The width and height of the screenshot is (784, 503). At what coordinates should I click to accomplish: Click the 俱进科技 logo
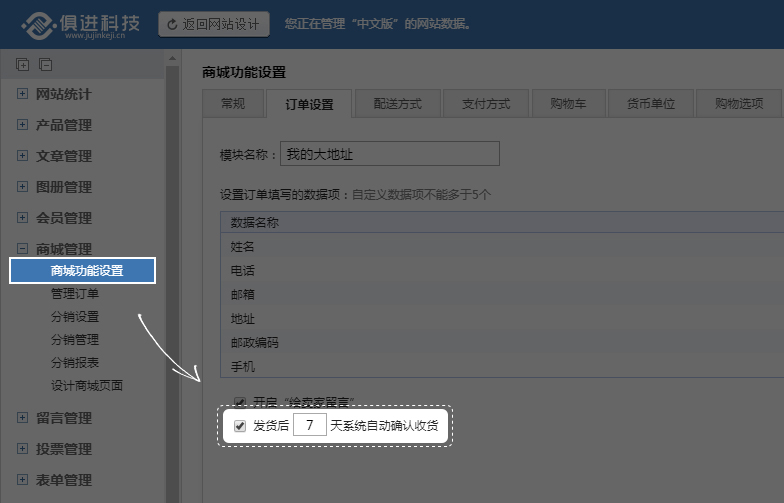point(81,25)
